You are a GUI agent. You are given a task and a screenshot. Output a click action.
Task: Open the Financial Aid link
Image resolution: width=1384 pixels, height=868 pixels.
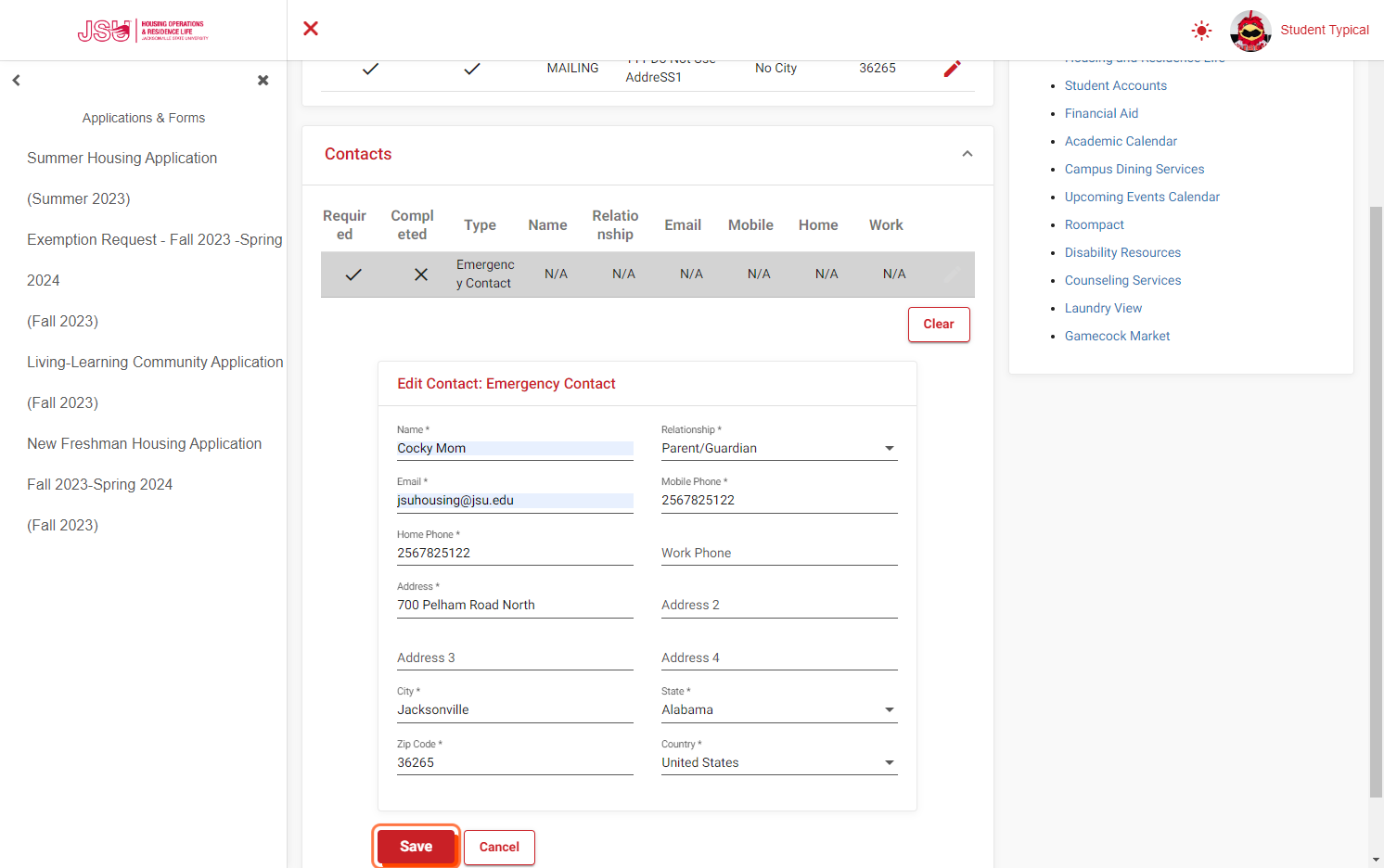[1101, 114]
